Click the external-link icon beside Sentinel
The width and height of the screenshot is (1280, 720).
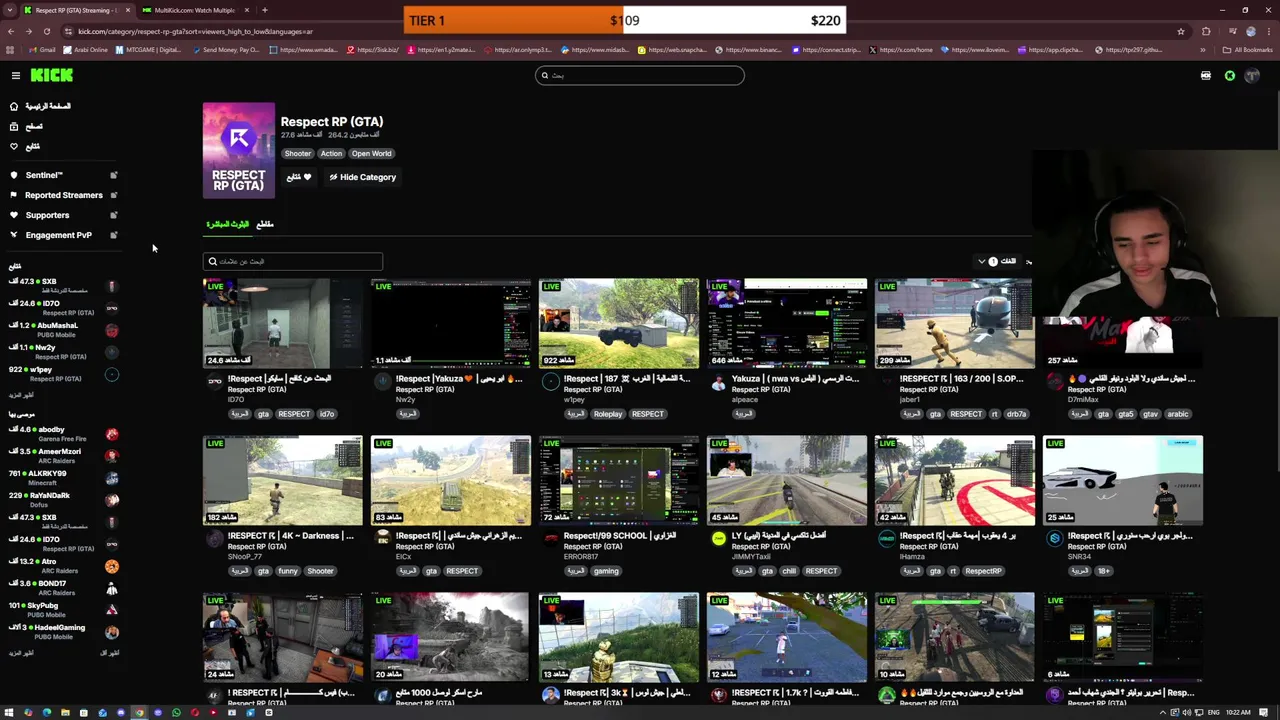coord(113,175)
